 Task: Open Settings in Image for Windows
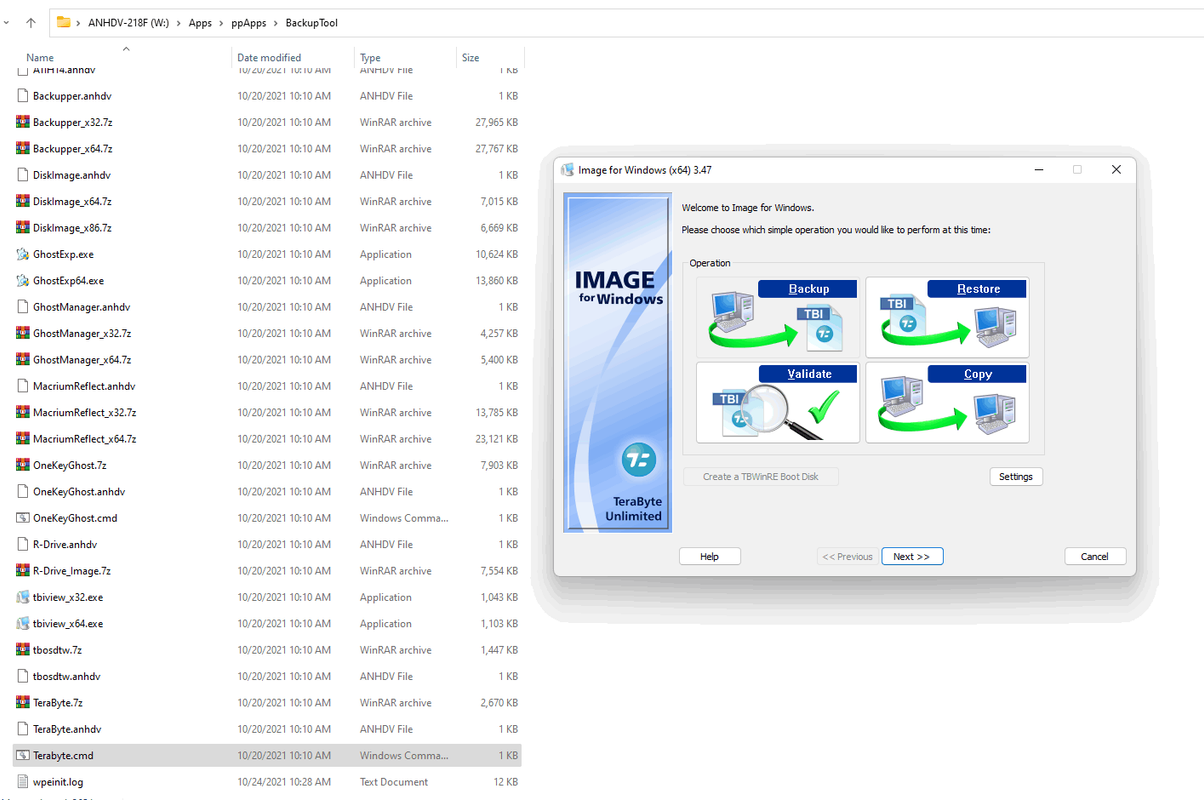coord(1016,477)
